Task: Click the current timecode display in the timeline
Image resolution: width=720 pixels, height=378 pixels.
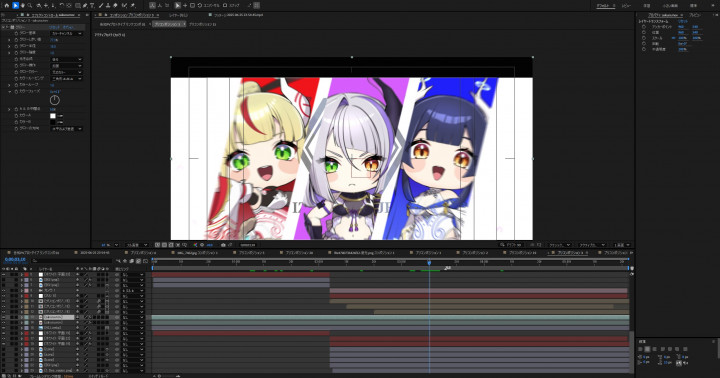Action: [15, 260]
